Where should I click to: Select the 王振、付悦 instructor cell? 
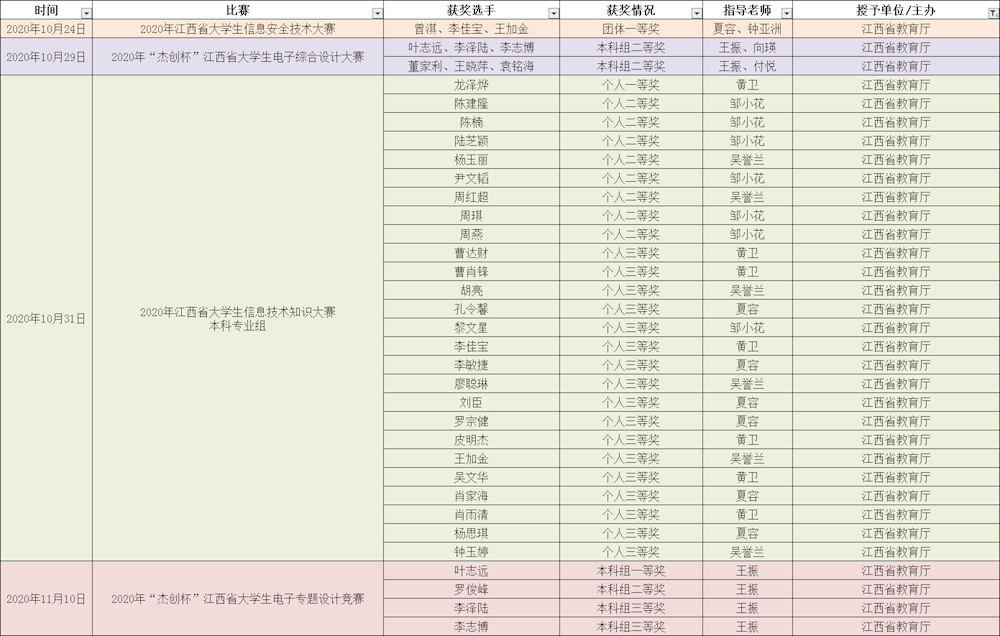747,66
